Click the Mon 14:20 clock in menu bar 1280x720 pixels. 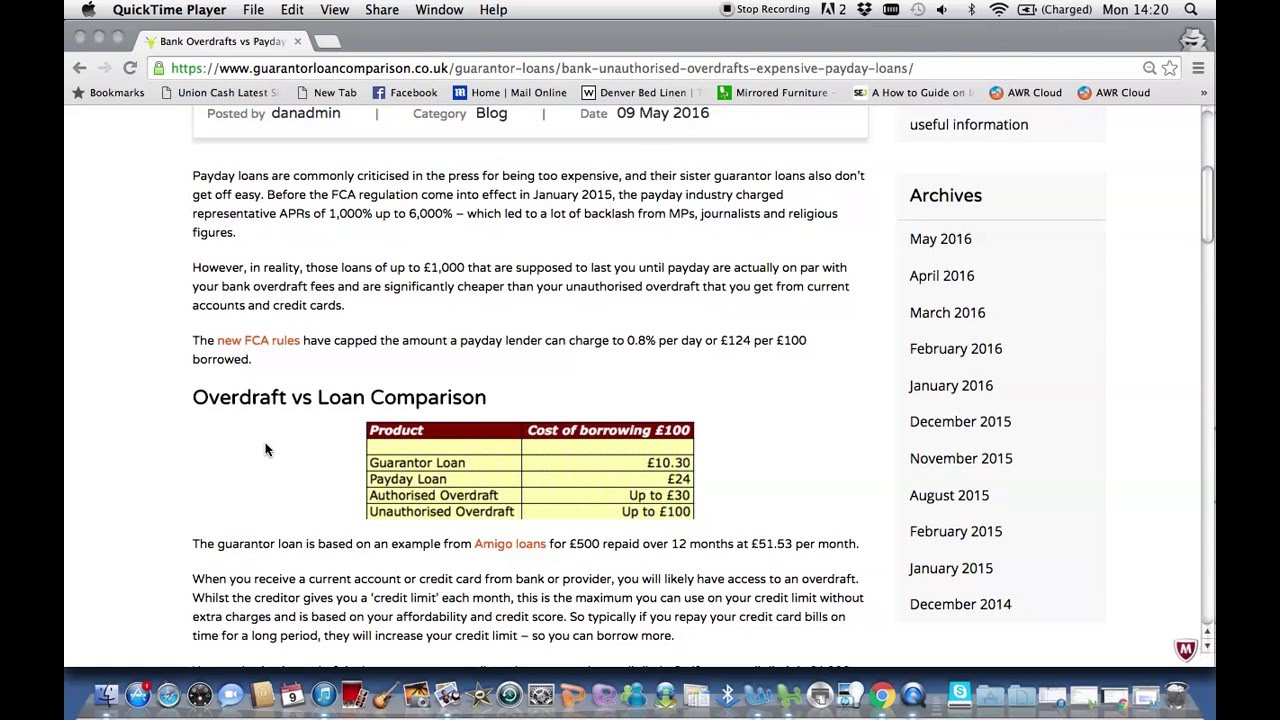1135,9
